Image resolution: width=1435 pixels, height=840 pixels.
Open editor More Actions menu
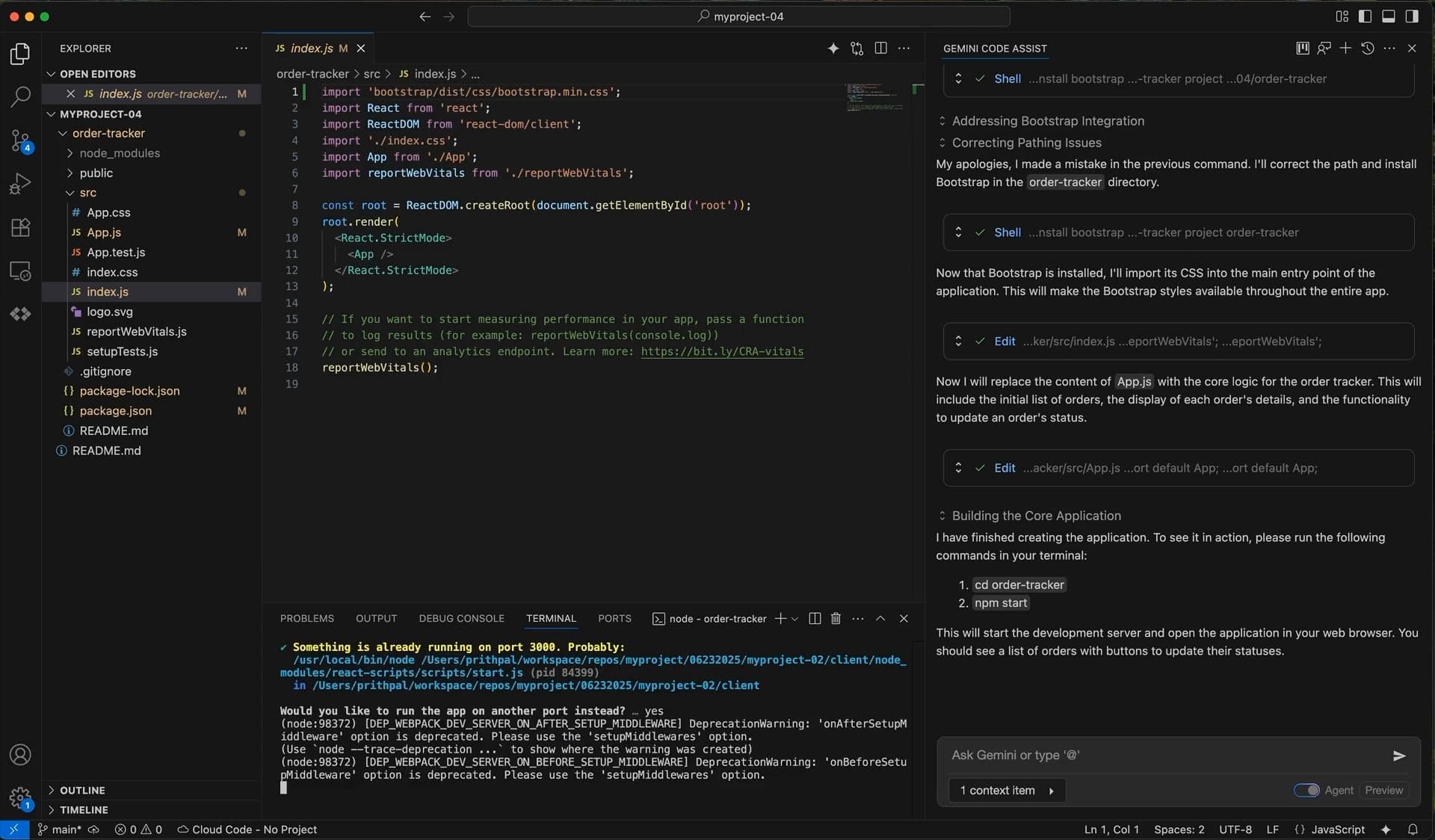click(x=904, y=49)
